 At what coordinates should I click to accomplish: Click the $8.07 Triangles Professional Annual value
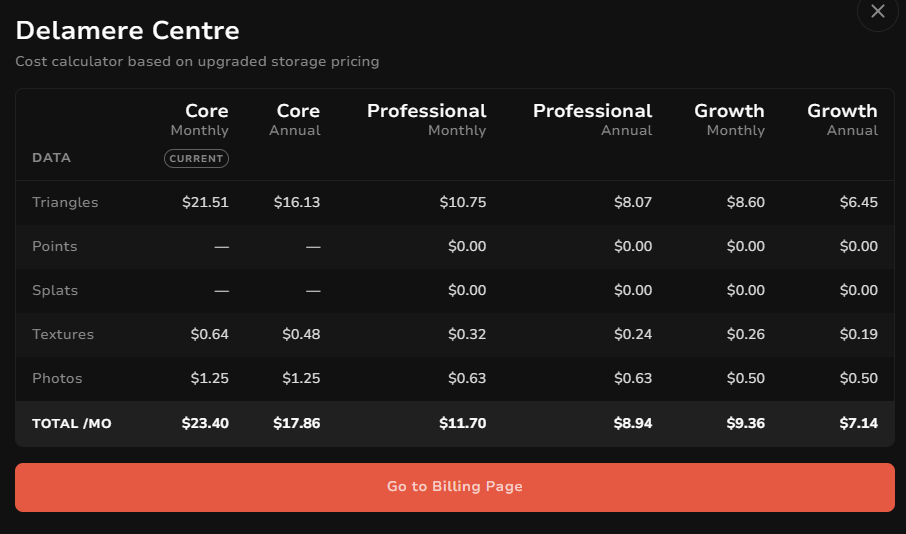(633, 202)
